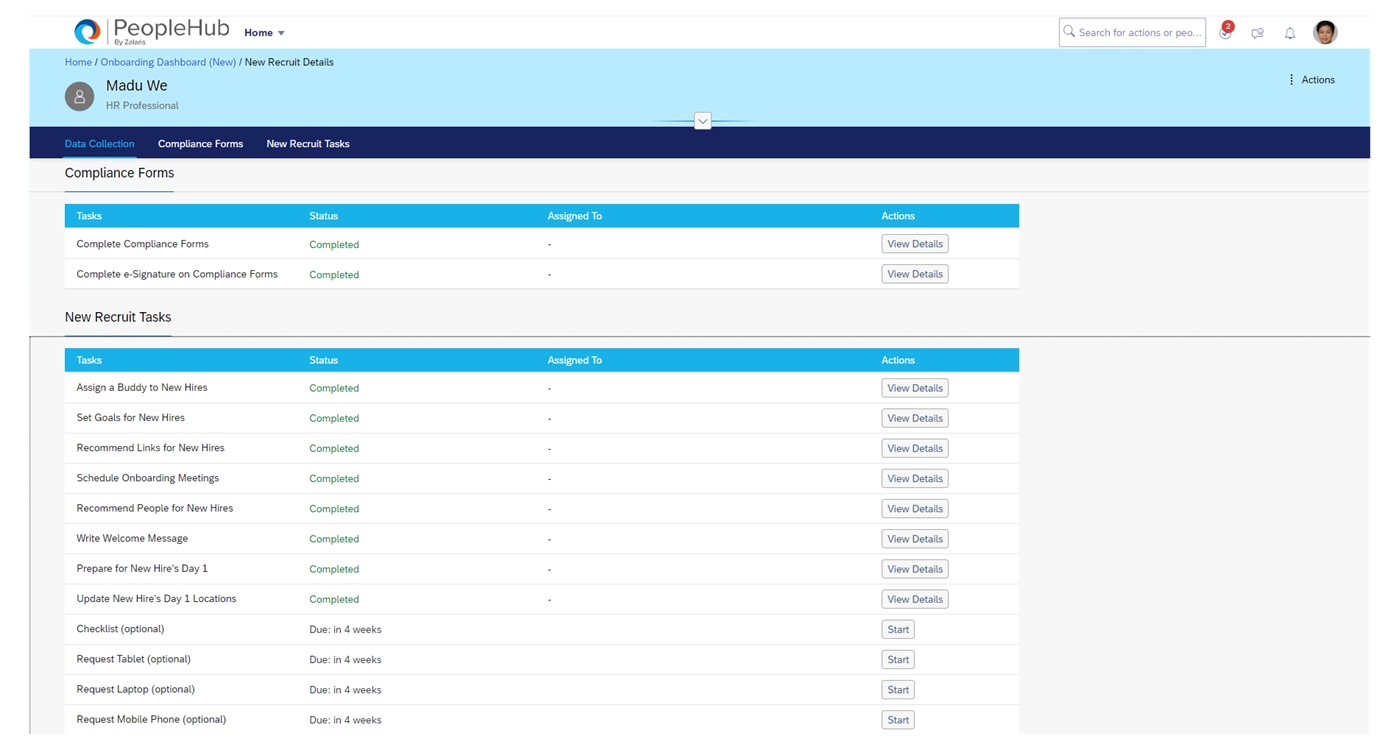Start the Request Laptop task
Screen dimensions: 1400x750
897,689
